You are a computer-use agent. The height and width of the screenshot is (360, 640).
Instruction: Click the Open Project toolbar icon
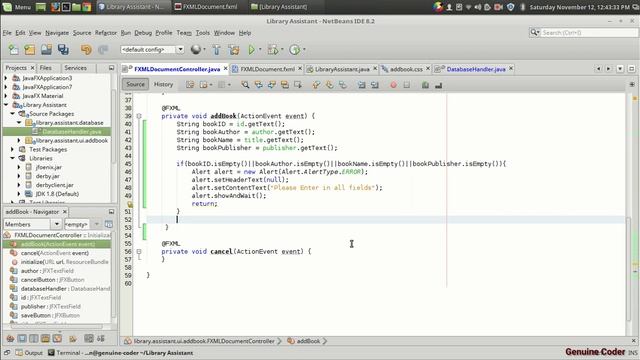click(x=46, y=50)
